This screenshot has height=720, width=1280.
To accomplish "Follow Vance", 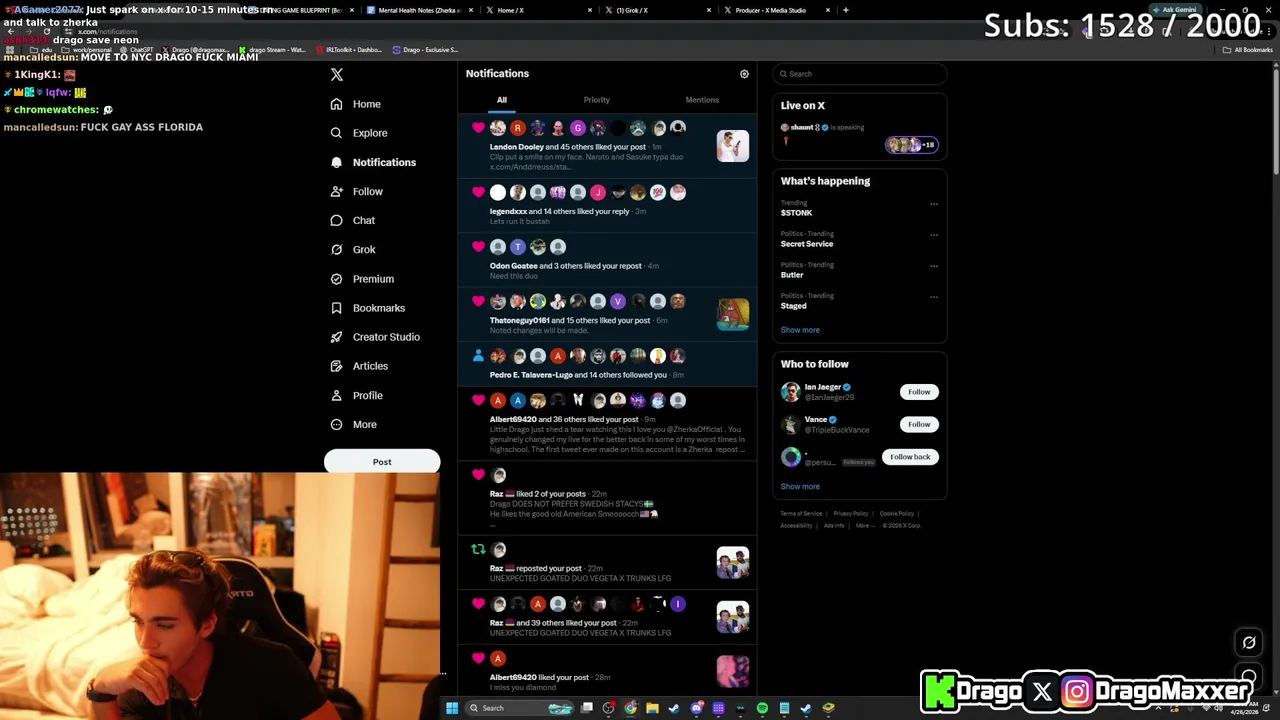I will [x=919, y=424].
